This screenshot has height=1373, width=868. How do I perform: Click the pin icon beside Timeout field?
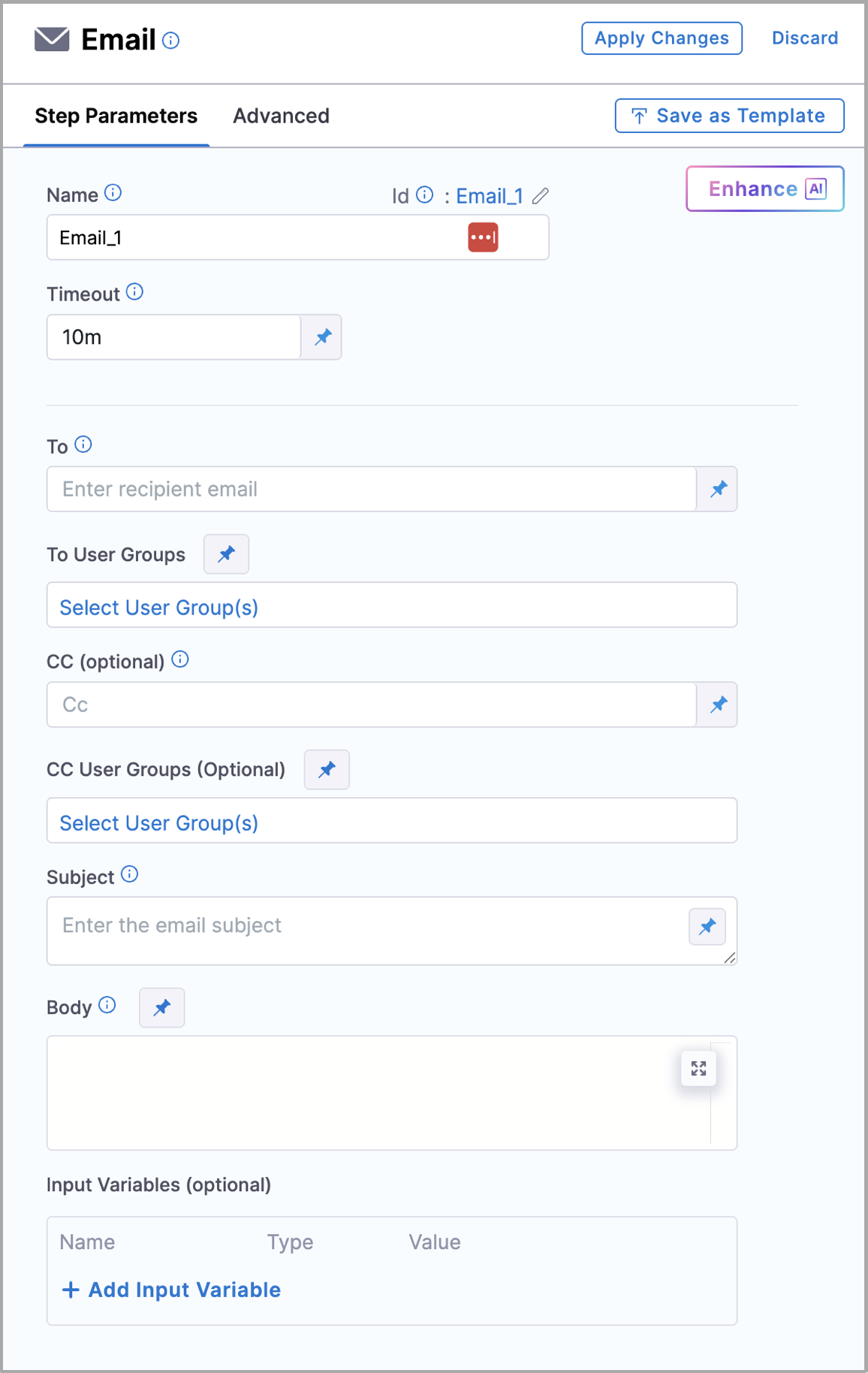(322, 337)
